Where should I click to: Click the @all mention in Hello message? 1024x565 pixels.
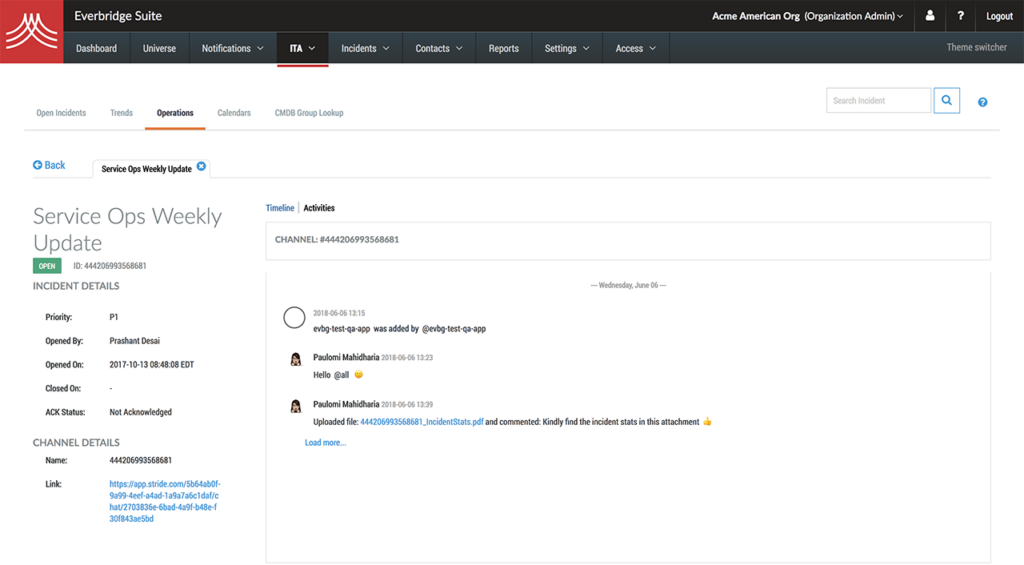(x=342, y=375)
